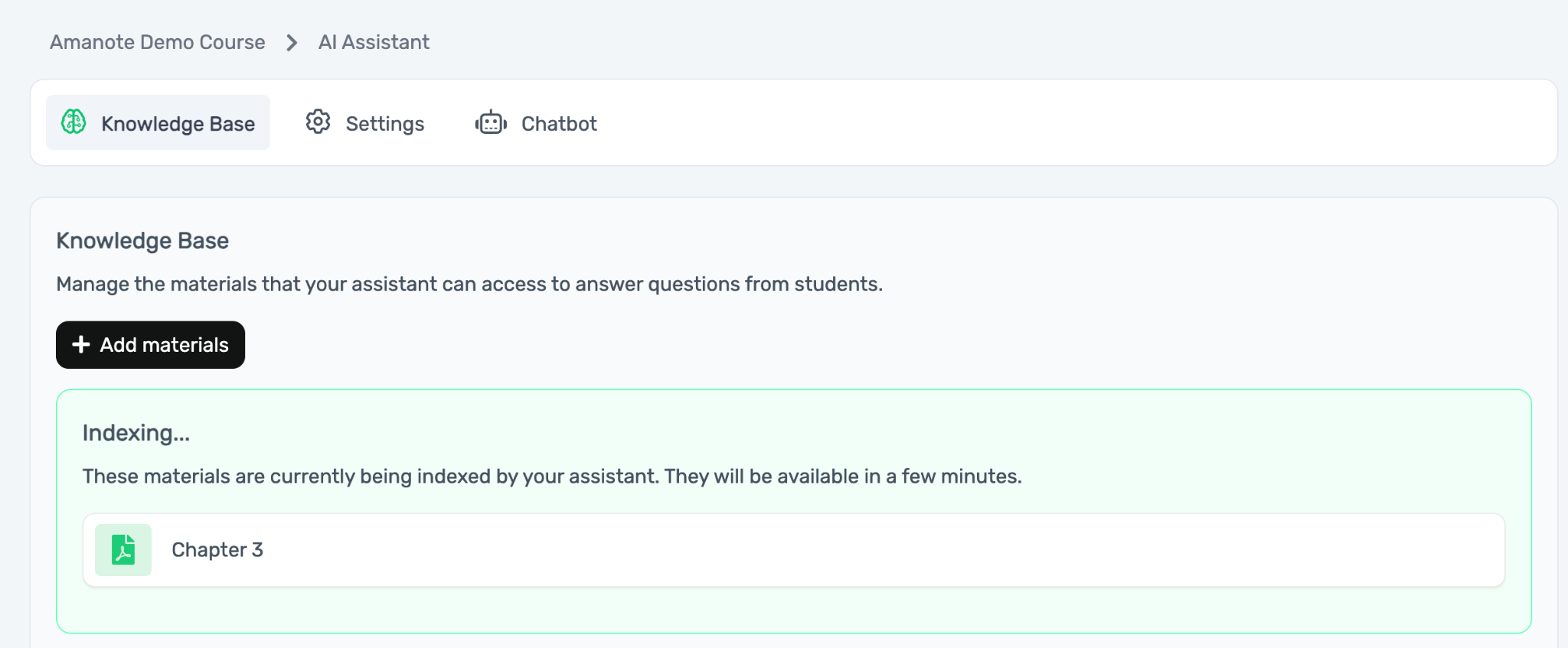Click the Indexing... heading
The height and width of the screenshot is (648, 1568).
coord(136,433)
